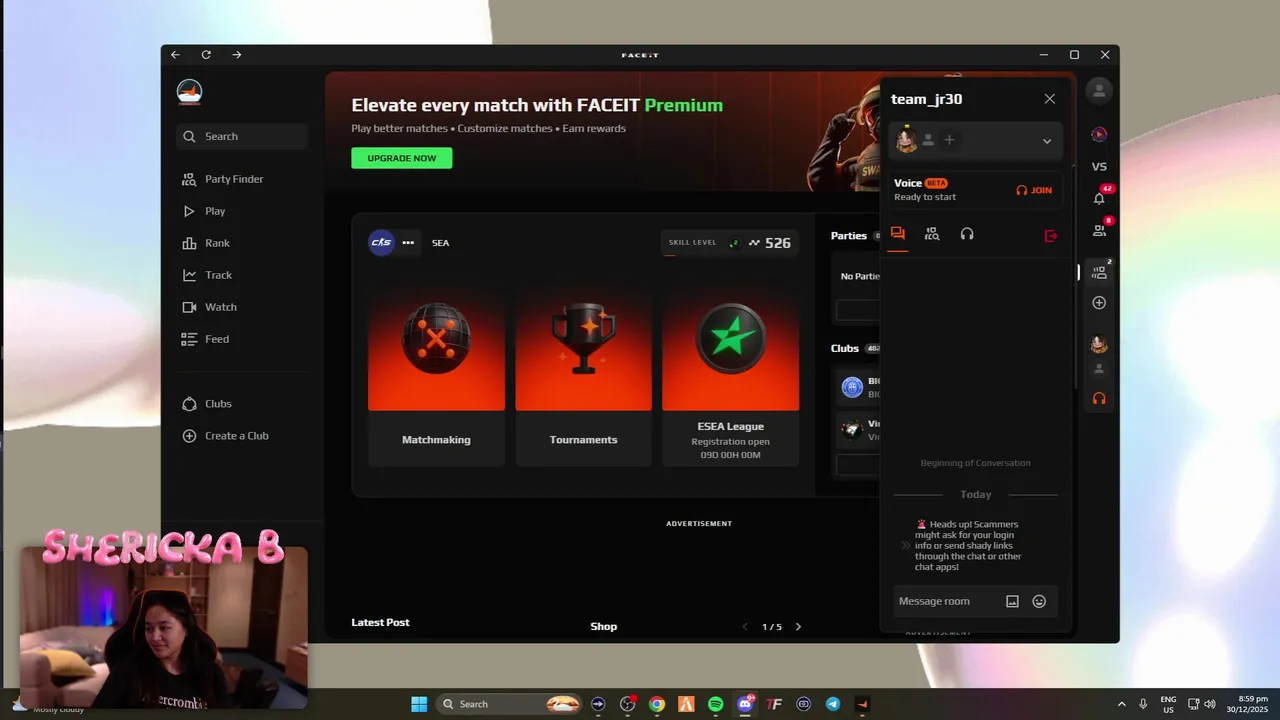
Task: Open the FACEIT home logo
Action: point(189,92)
